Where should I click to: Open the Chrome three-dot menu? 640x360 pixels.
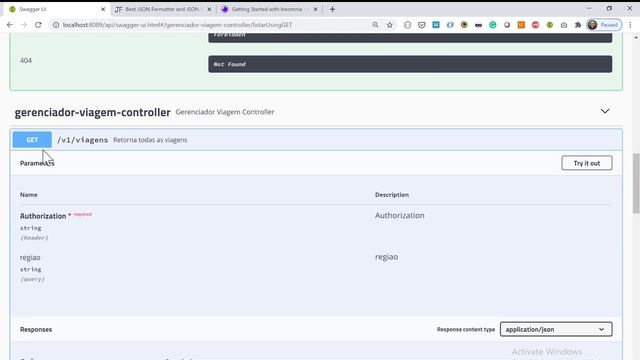(630, 25)
